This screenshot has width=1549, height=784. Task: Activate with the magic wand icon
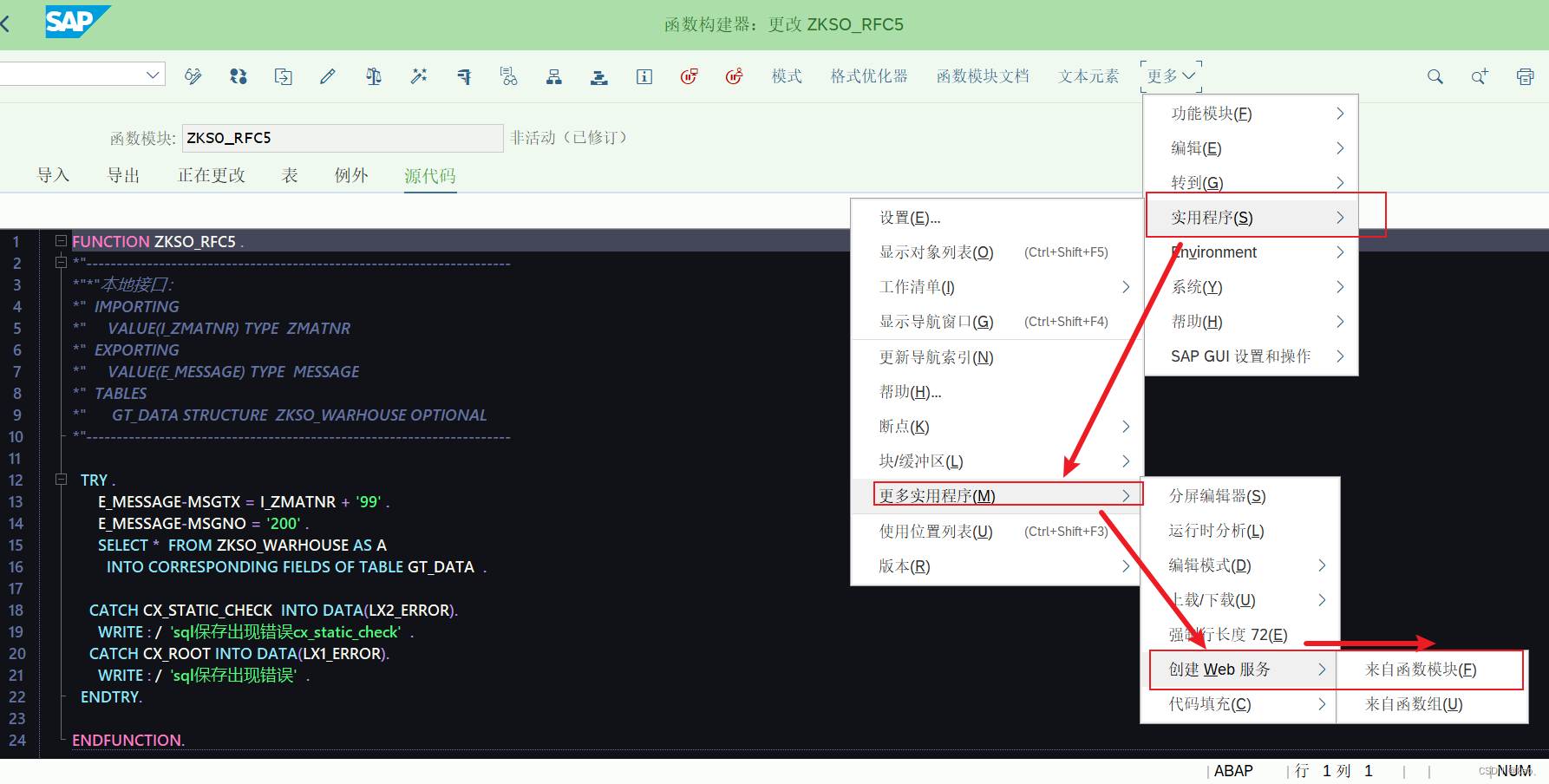pos(419,76)
